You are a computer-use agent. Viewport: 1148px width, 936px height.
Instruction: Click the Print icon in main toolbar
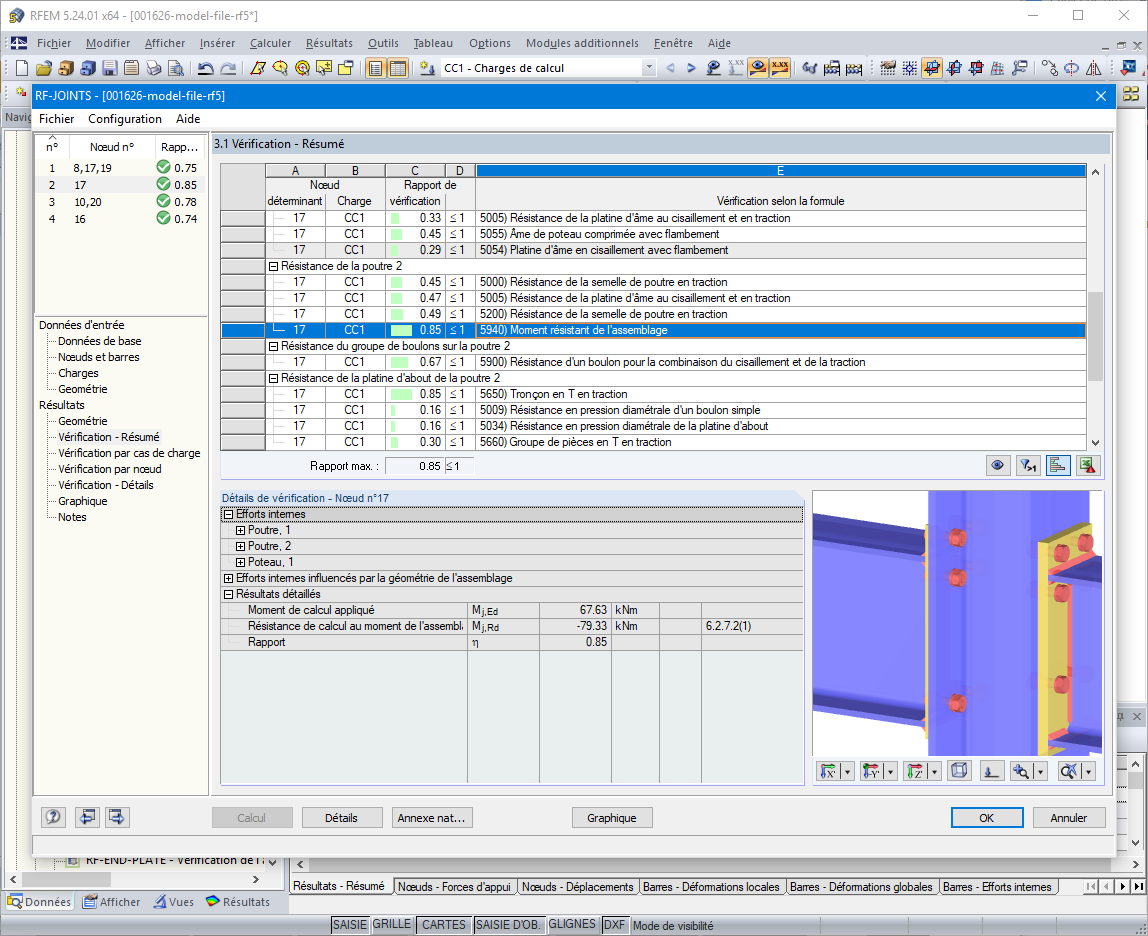click(x=154, y=68)
